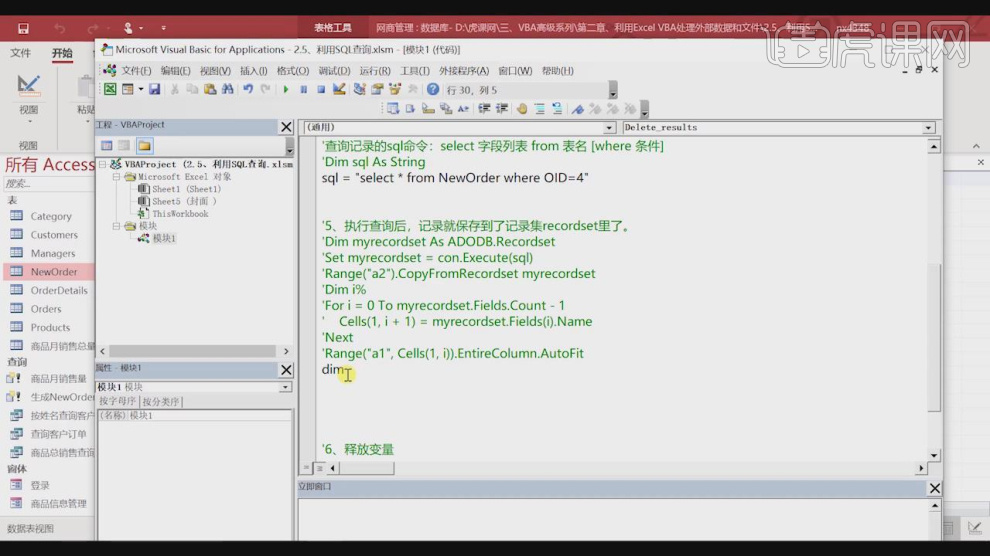Save the project with the floppy icon
The height and width of the screenshot is (556, 990).
(155, 90)
